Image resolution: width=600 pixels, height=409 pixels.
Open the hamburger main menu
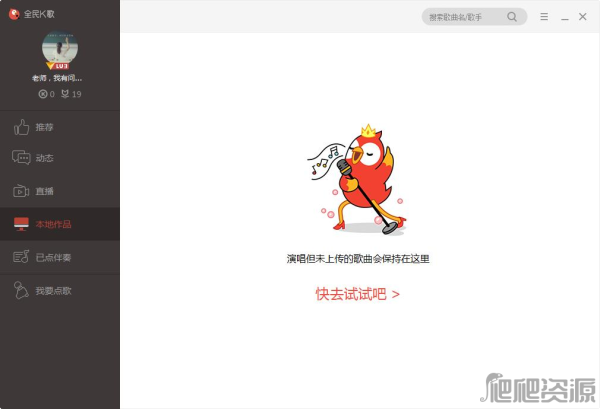click(544, 16)
